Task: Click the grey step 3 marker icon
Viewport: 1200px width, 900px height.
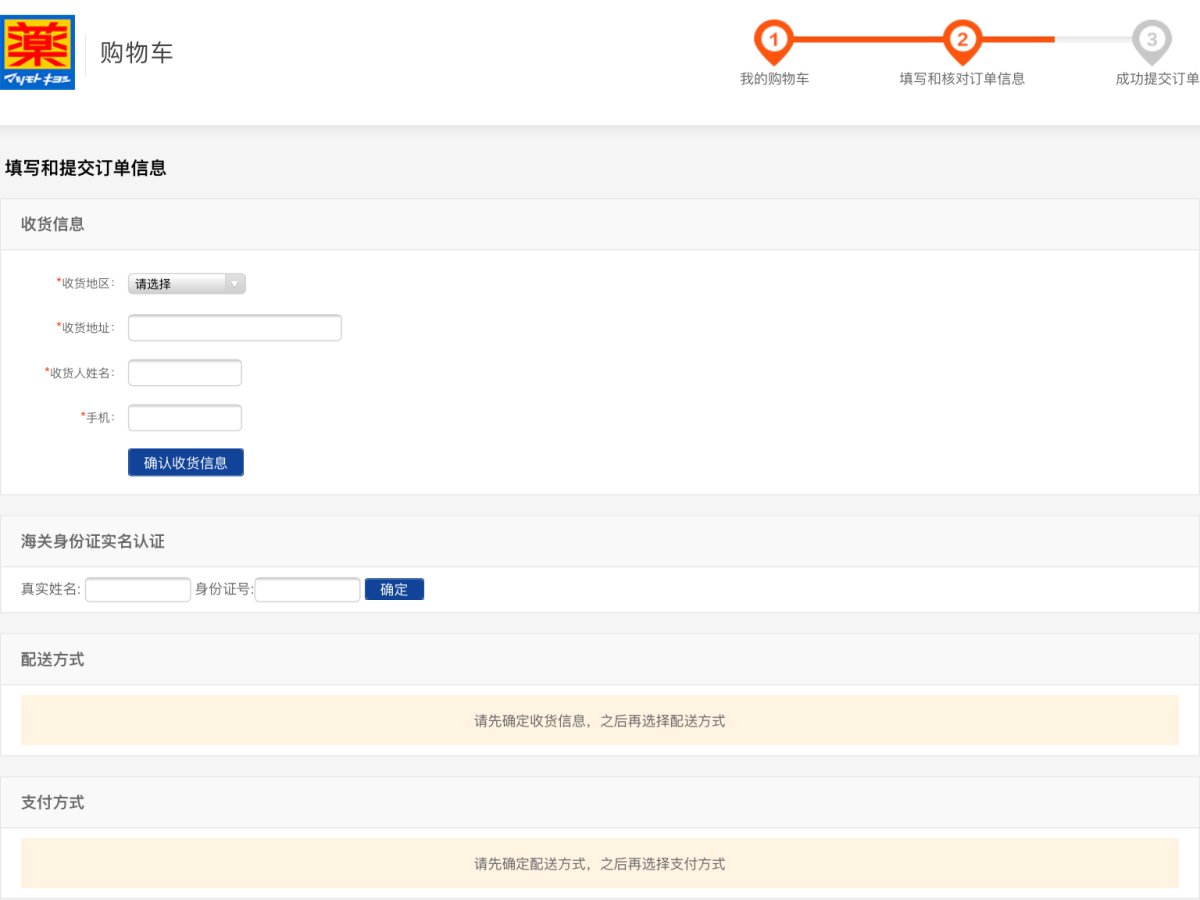Action: tap(1151, 41)
